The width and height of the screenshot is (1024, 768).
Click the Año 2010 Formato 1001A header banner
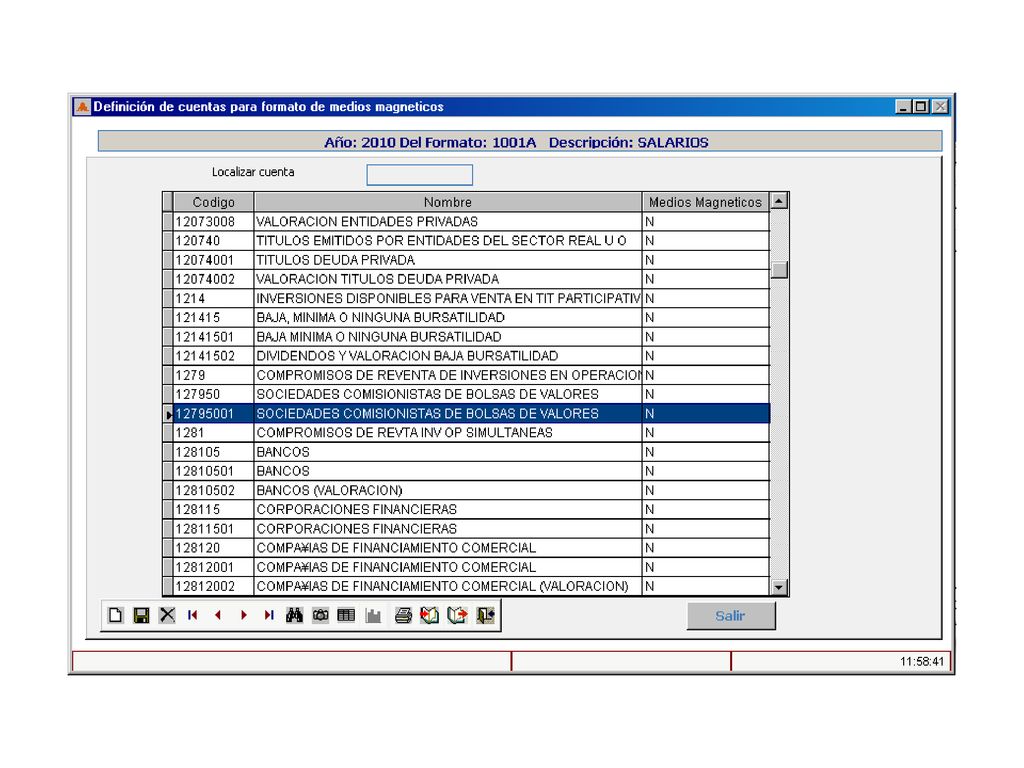point(520,142)
